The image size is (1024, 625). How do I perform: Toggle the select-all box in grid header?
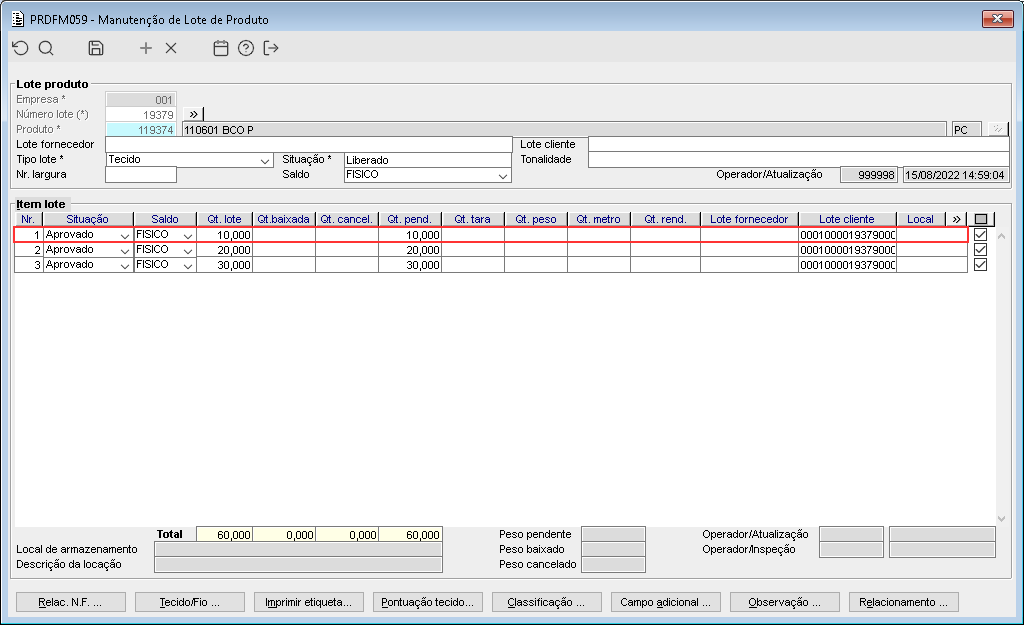(x=980, y=219)
